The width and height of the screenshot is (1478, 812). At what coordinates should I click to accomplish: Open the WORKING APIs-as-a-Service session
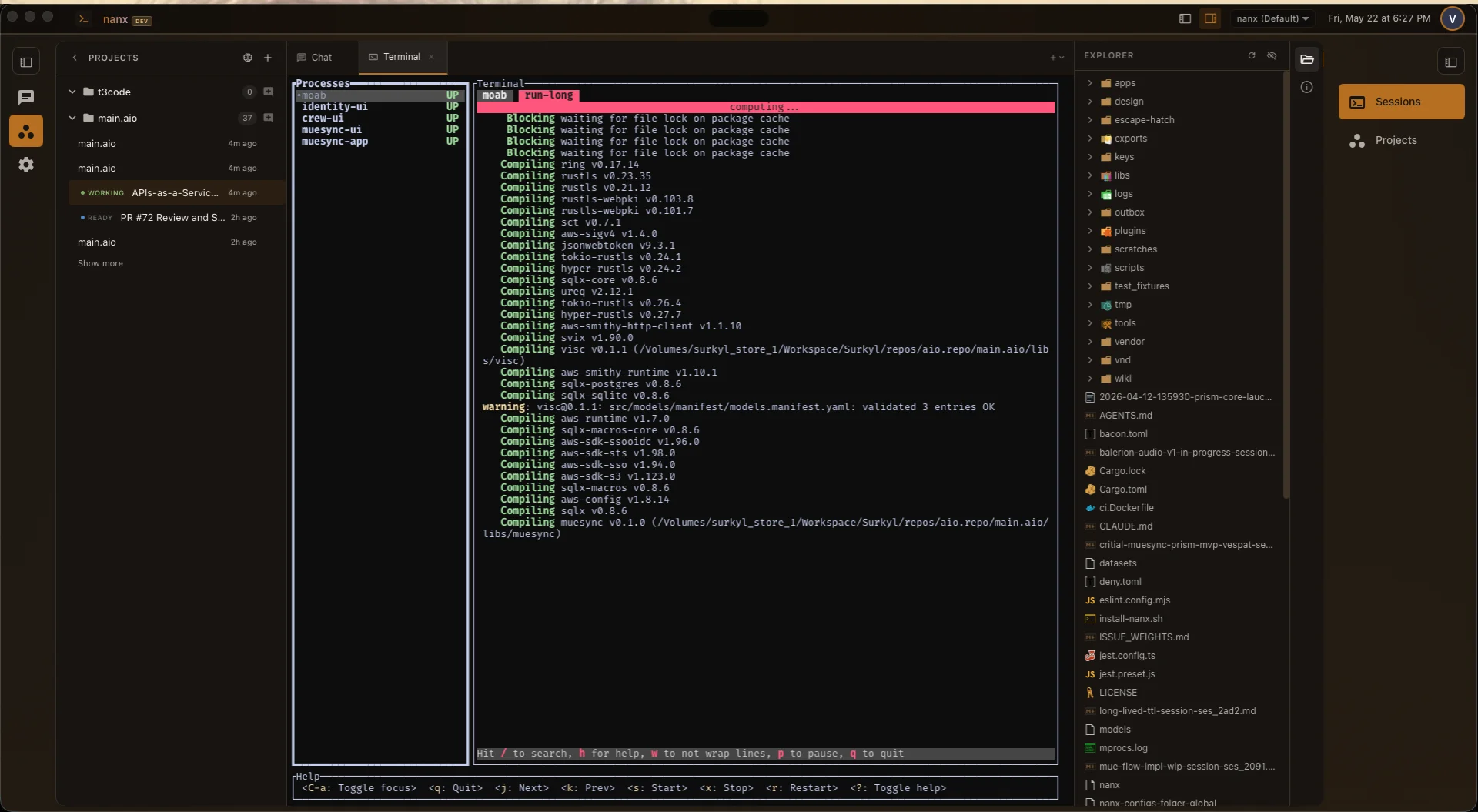click(x=176, y=192)
